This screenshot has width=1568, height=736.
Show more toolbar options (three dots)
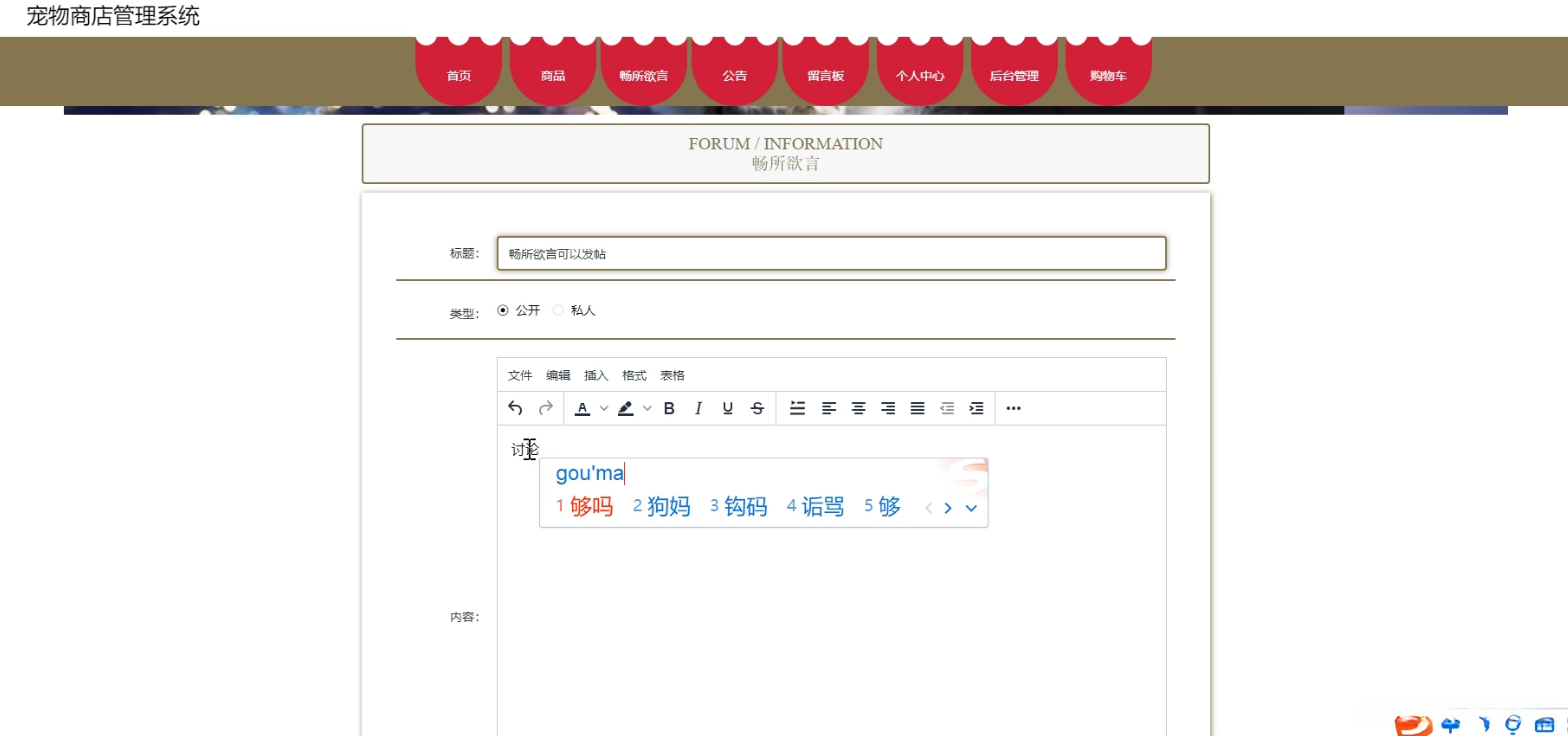click(x=1013, y=408)
